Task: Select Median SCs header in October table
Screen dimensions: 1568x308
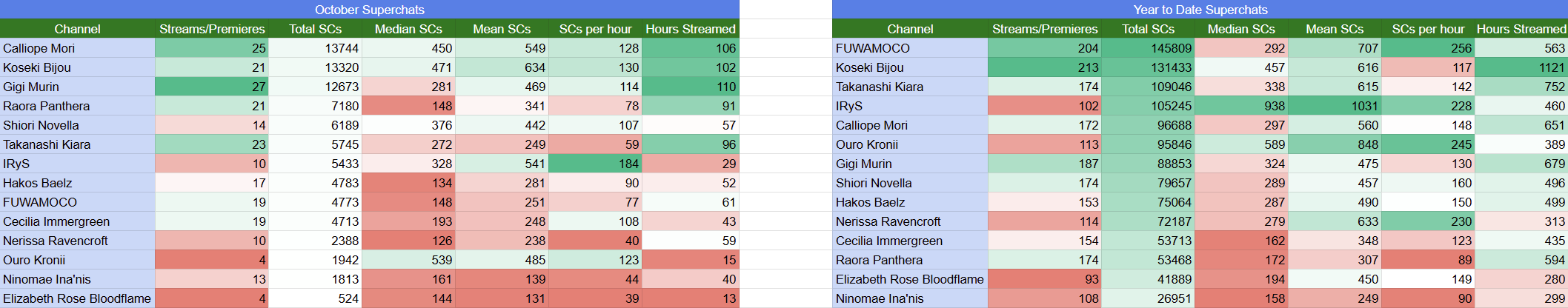Action: point(408,29)
